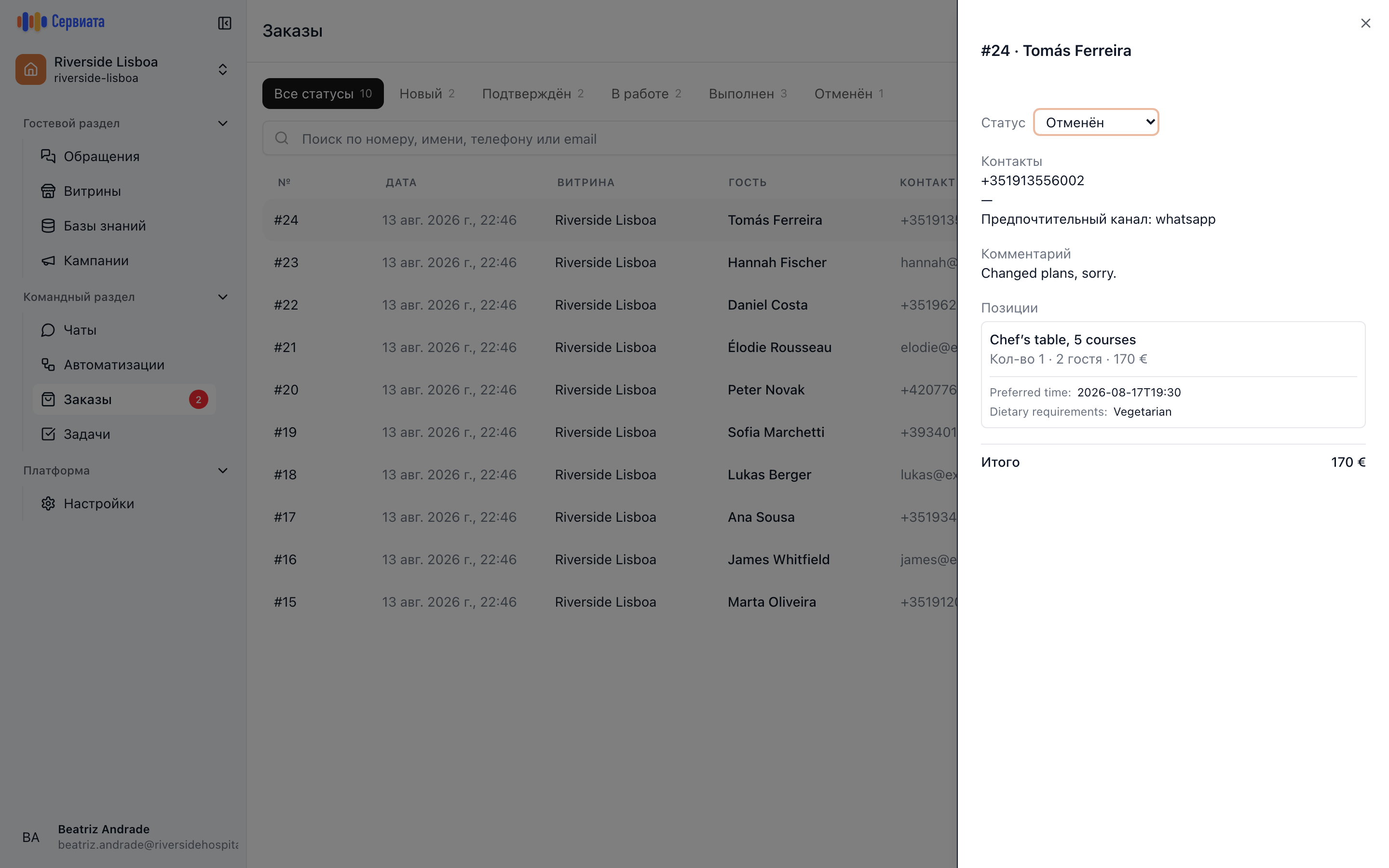Open the Автоматизации workflow icon
This screenshot has width=1389, height=868.
coord(48,365)
